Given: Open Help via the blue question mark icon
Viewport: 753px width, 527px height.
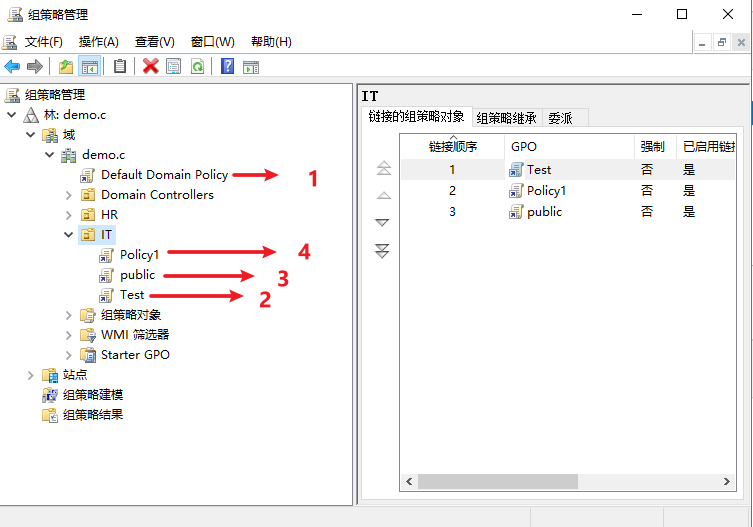Looking at the screenshot, I should tap(228, 66).
